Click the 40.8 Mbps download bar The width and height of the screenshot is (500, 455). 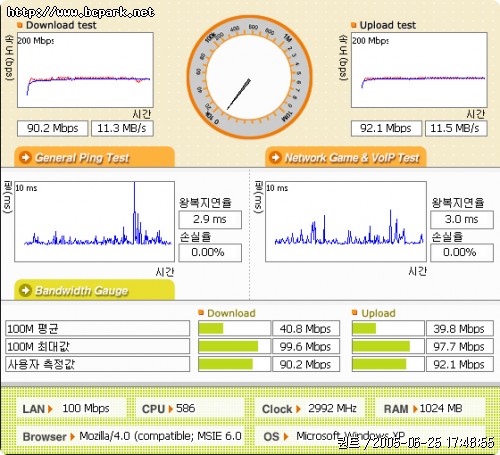tap(234, 329)
